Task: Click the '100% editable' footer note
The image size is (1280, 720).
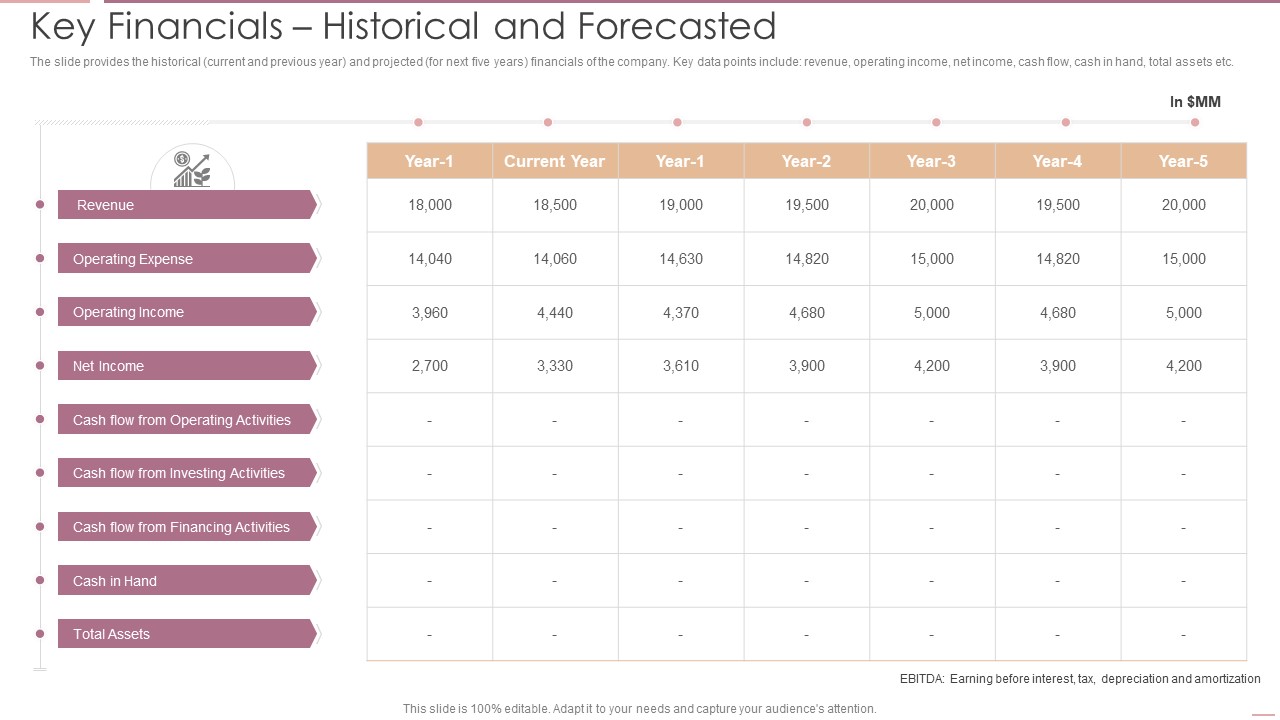Action: tap(640, 709)
